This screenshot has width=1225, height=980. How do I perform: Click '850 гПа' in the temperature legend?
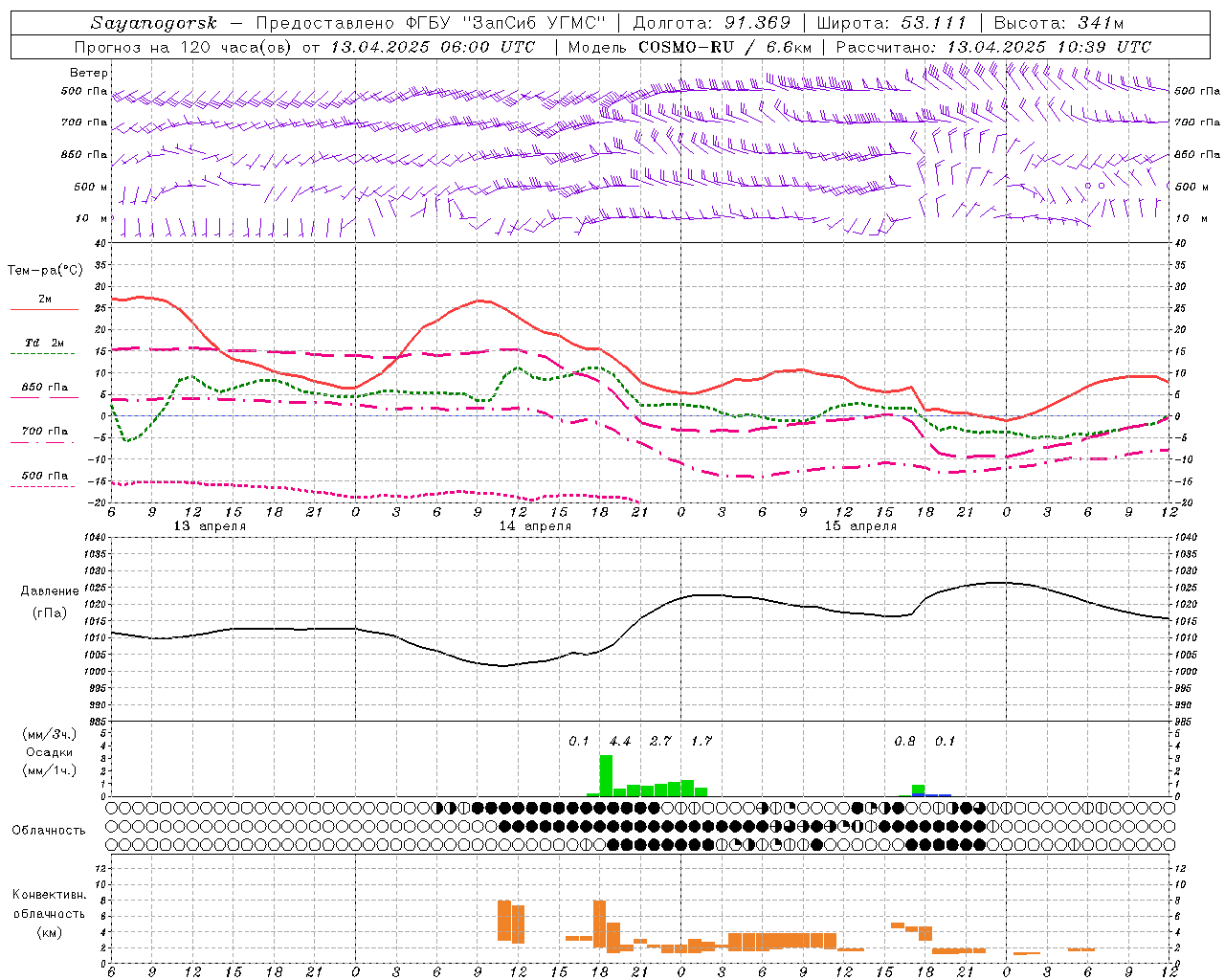45,388
